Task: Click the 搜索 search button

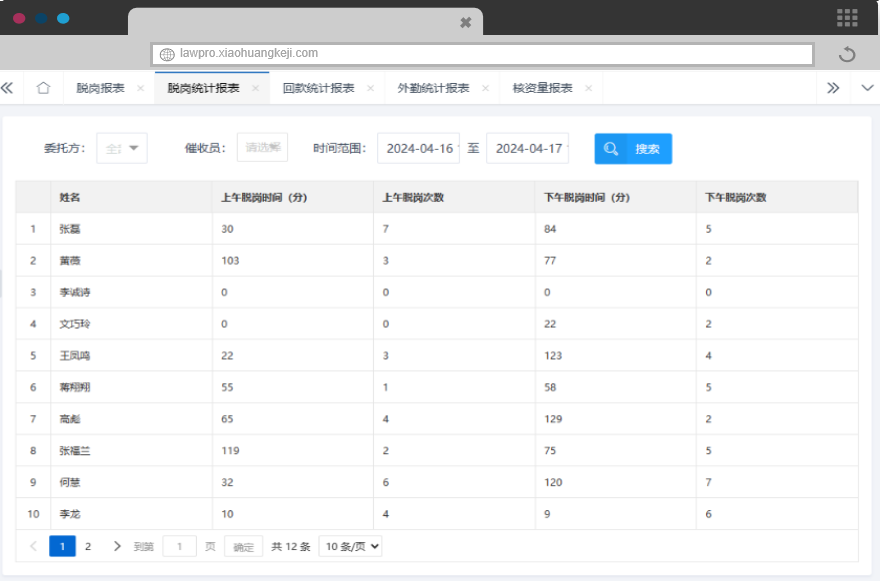Action: point(633,149)
